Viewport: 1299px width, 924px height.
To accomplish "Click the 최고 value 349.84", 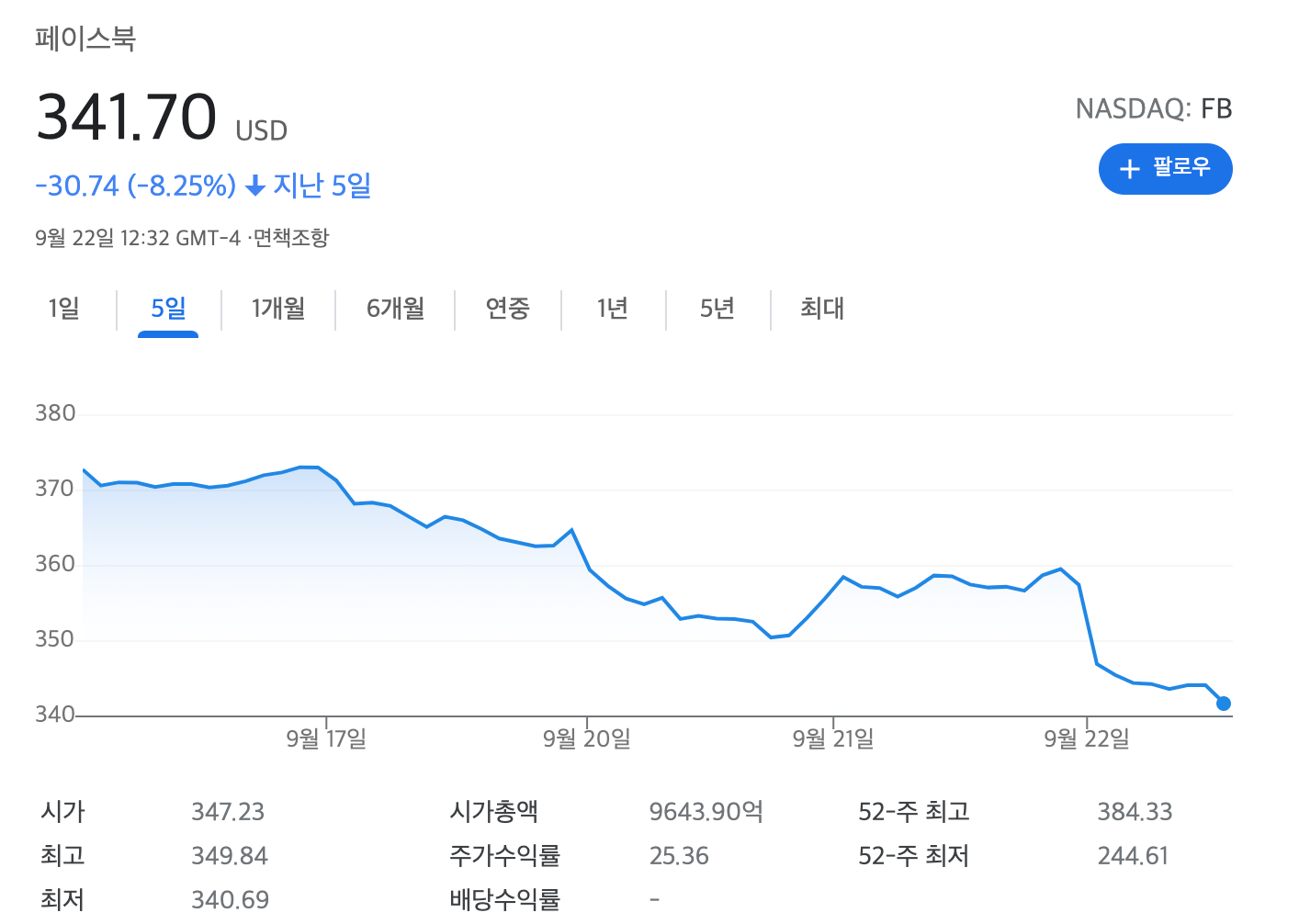I will 230,856.
